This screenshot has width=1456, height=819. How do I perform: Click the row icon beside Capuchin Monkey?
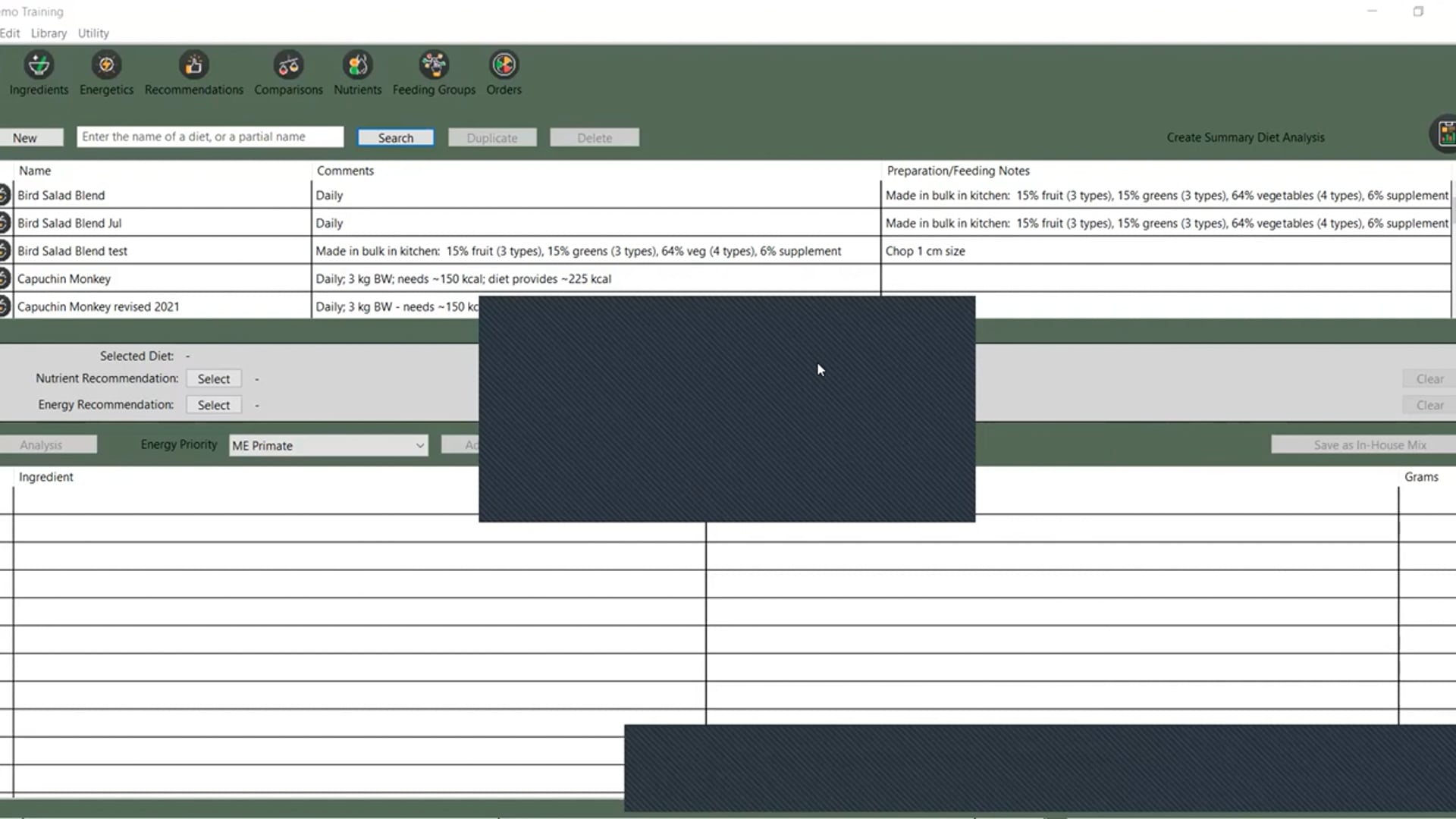pos(5,278)
